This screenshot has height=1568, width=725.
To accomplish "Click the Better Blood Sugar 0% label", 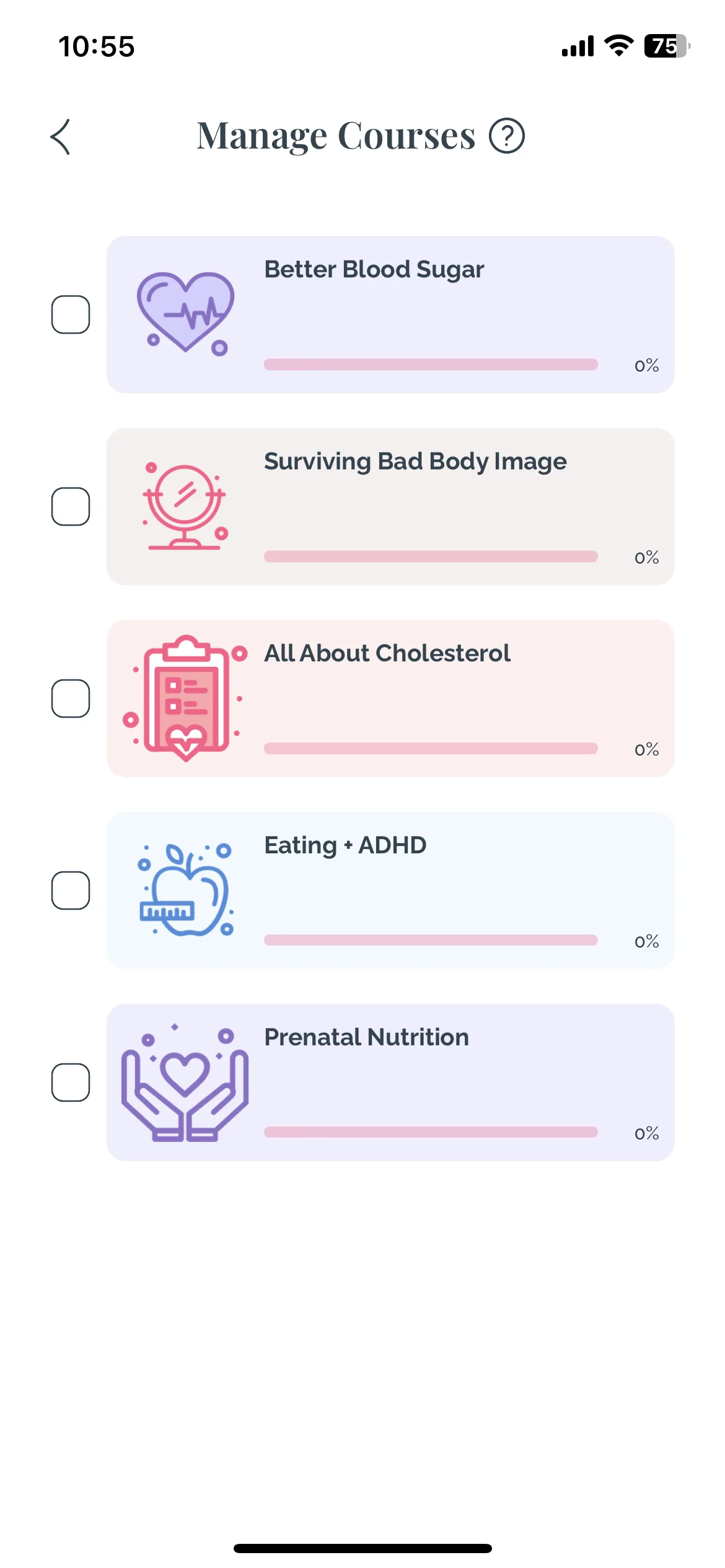I will [x=646, y=365].
